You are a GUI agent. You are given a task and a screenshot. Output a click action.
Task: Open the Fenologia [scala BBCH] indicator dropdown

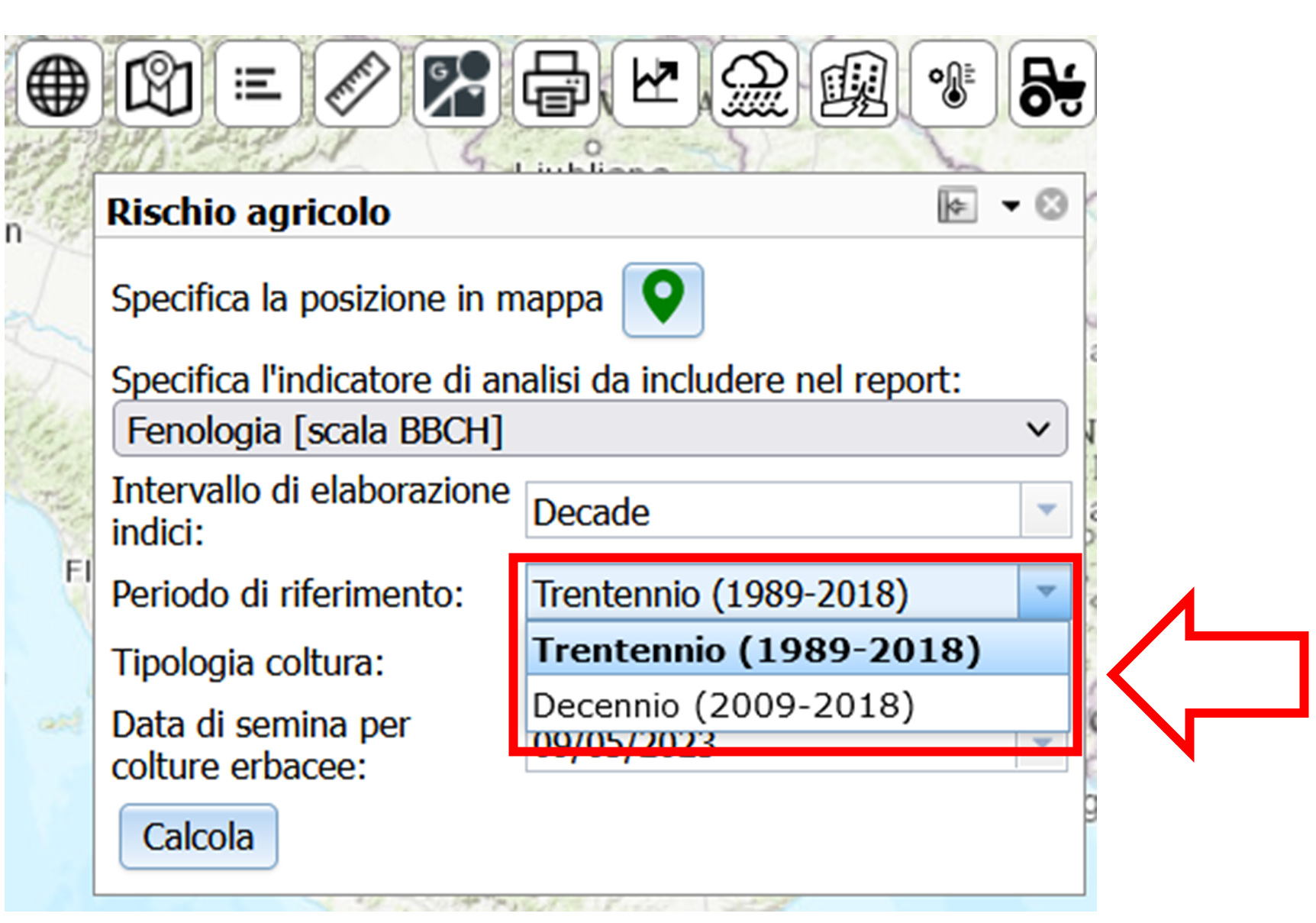589,429
